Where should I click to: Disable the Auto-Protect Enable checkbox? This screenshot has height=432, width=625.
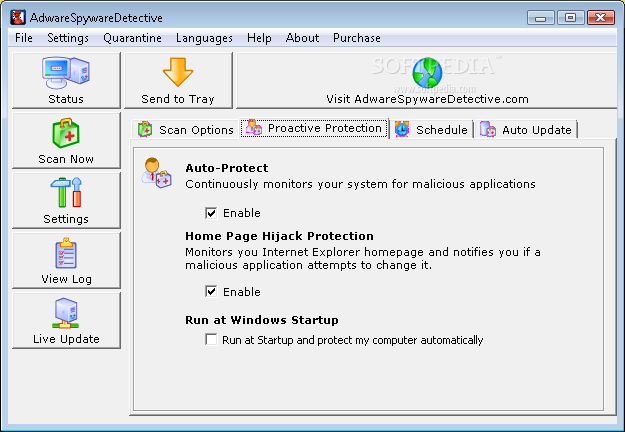211,213
